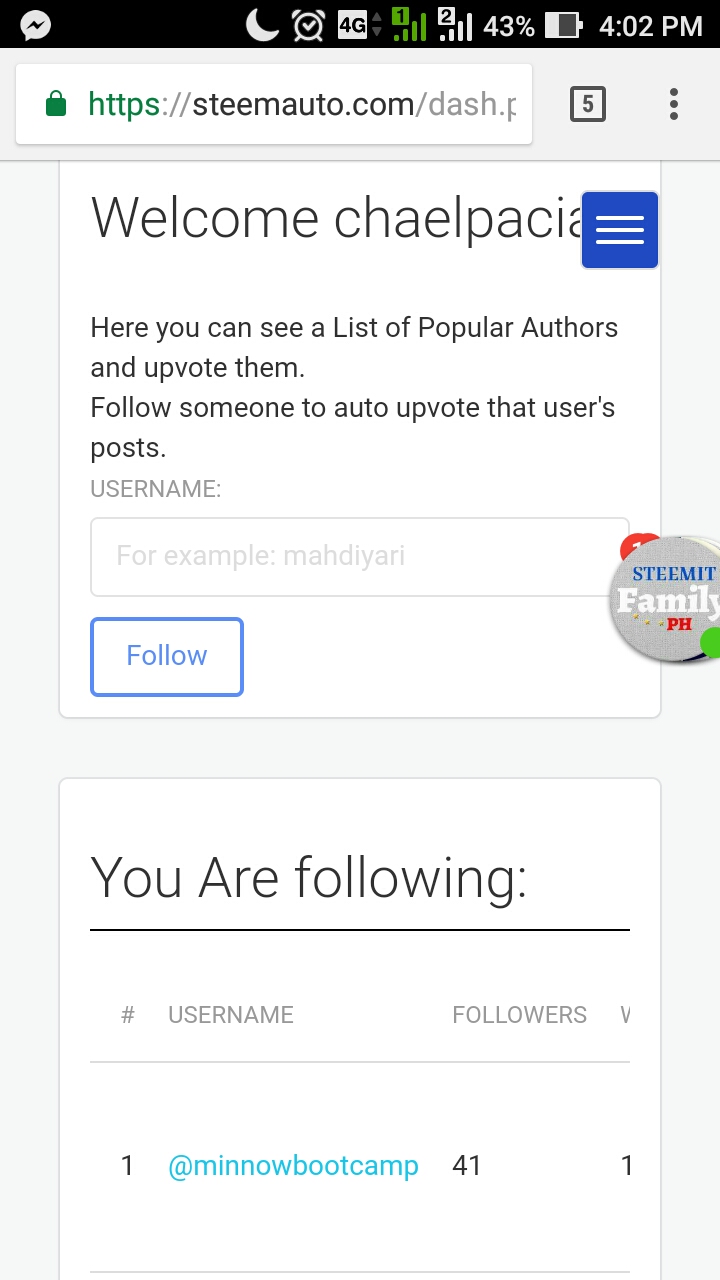Tap the FOLLOWERS column header

[x=519, y=1015]
